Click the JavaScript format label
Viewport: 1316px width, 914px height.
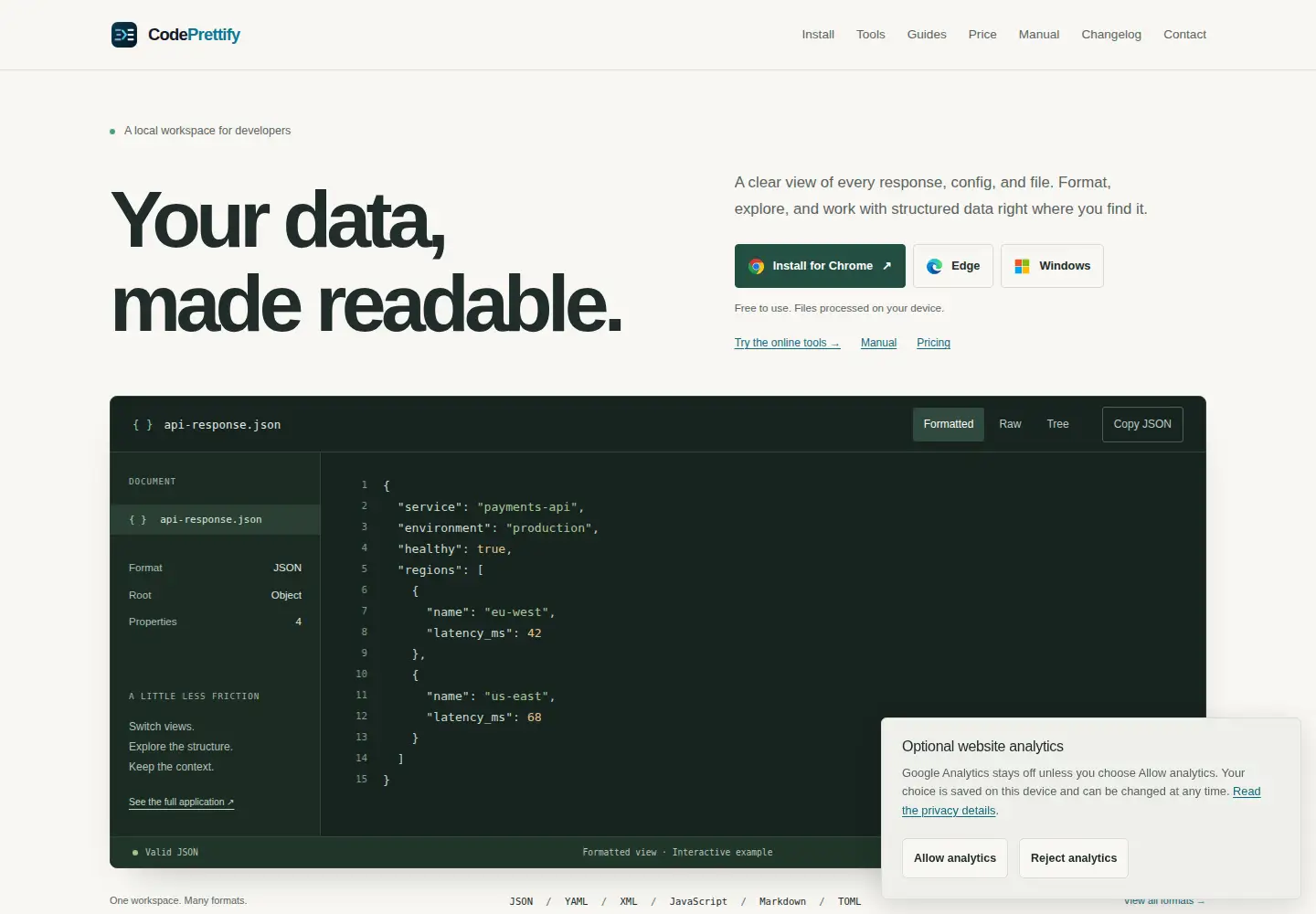698,901
